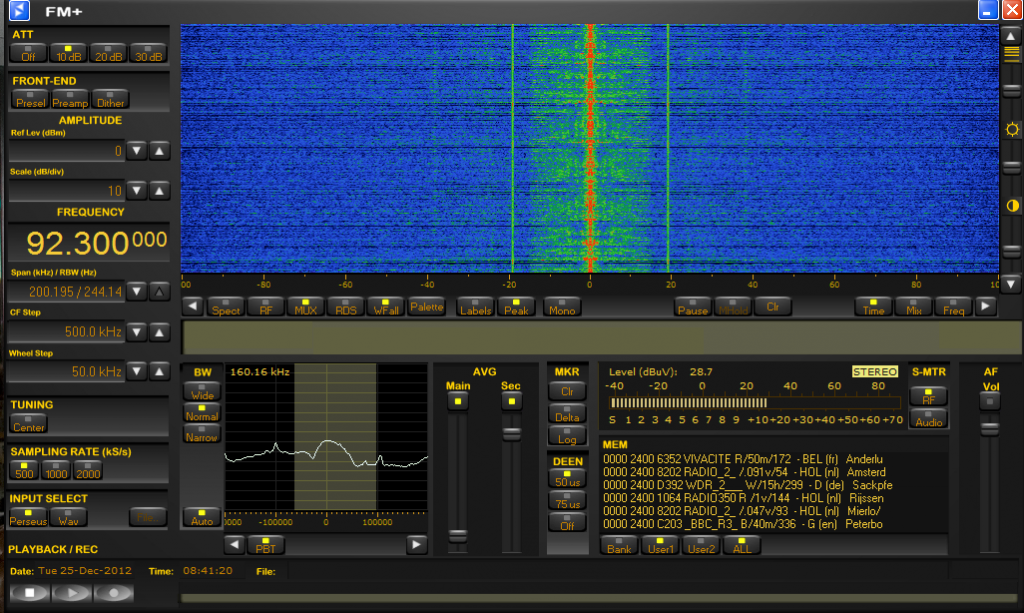Switch de-emphasis to 75 us
Viewport: 1024px width, 613px height.
pos(566,500)
